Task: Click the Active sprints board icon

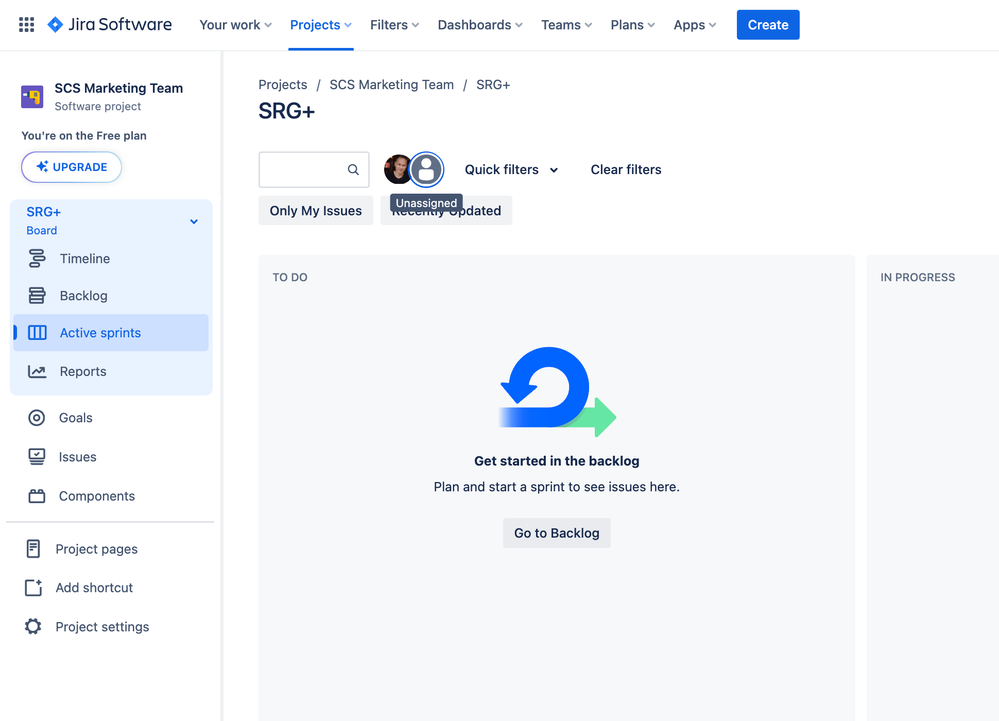Action: click(x=37, y=332)
